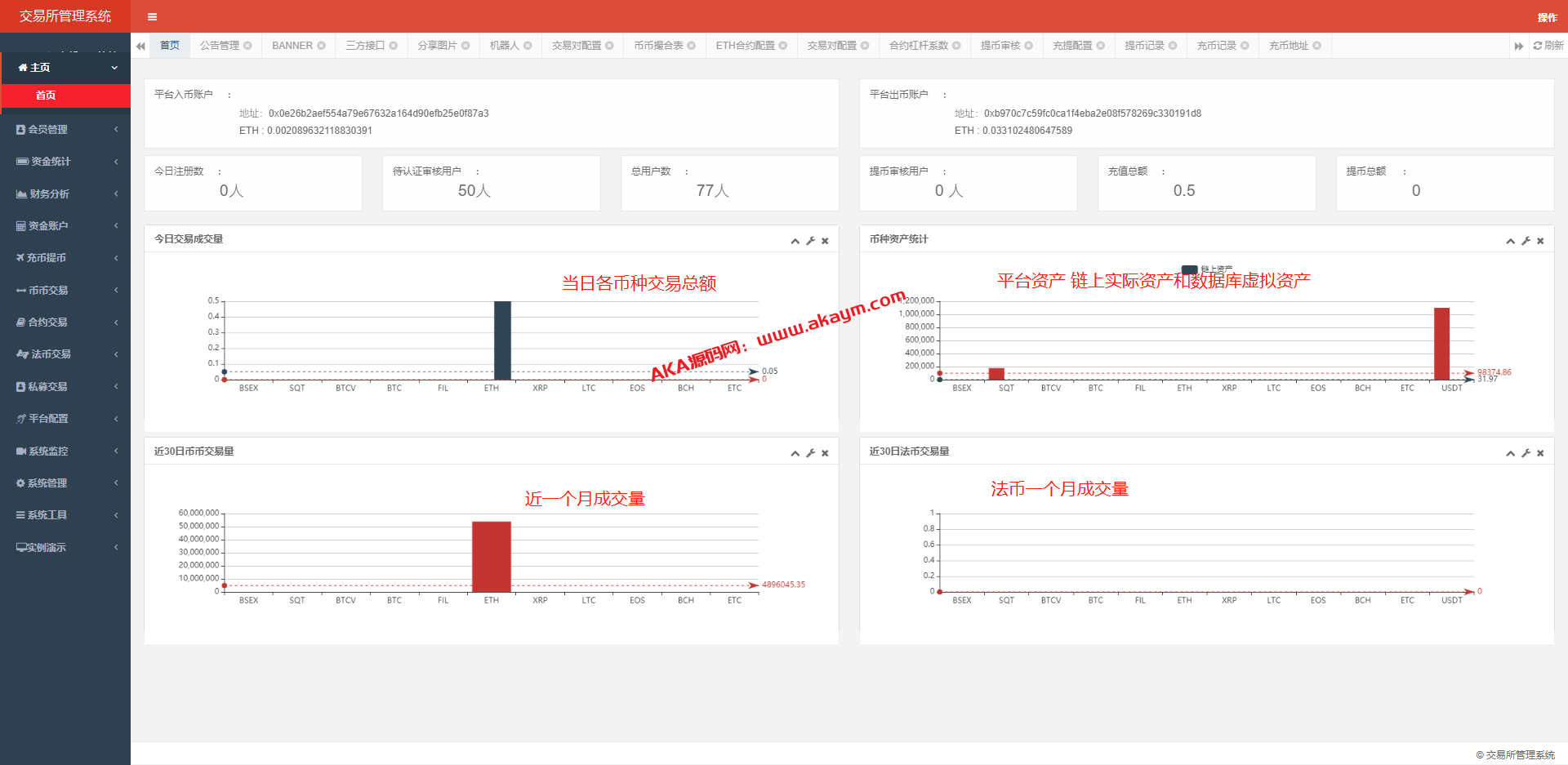Collapse the 近30日法币交易量 panel with the up chevron

[x=1510, y=453]
